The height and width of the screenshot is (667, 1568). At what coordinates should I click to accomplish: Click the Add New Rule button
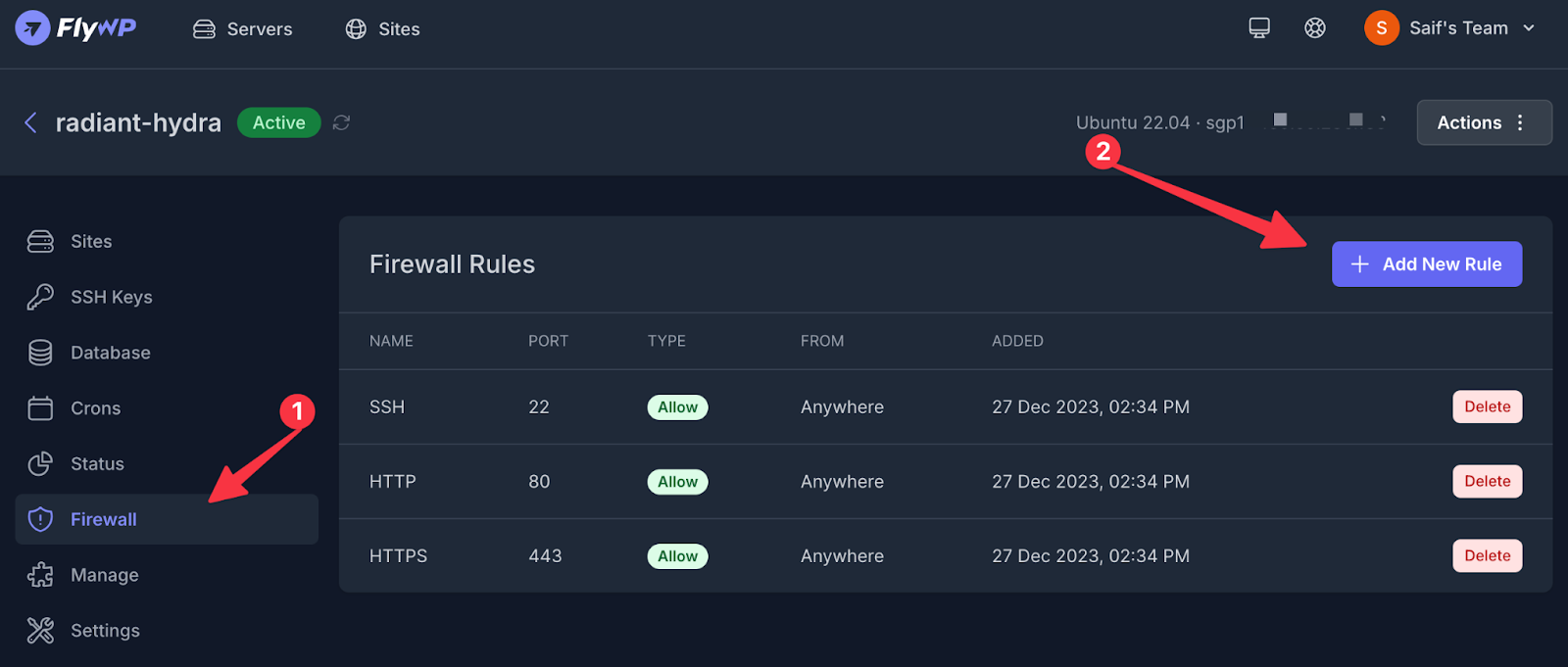[x=1426, y=264]
